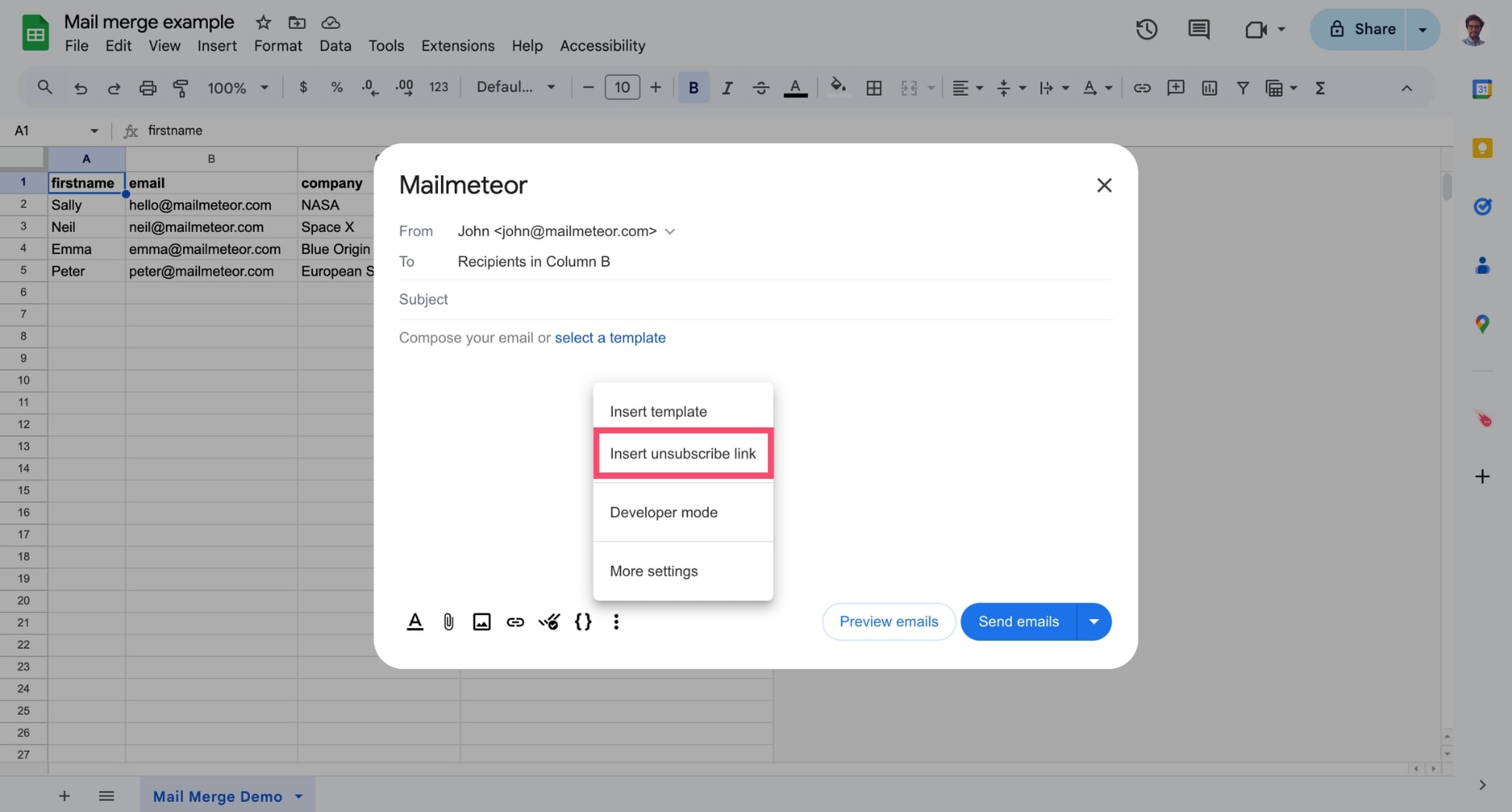Toggle bold formatting on cell
Image resolution: width=1512 pixels, height=812 pixels.
click(x=693, y=88)
